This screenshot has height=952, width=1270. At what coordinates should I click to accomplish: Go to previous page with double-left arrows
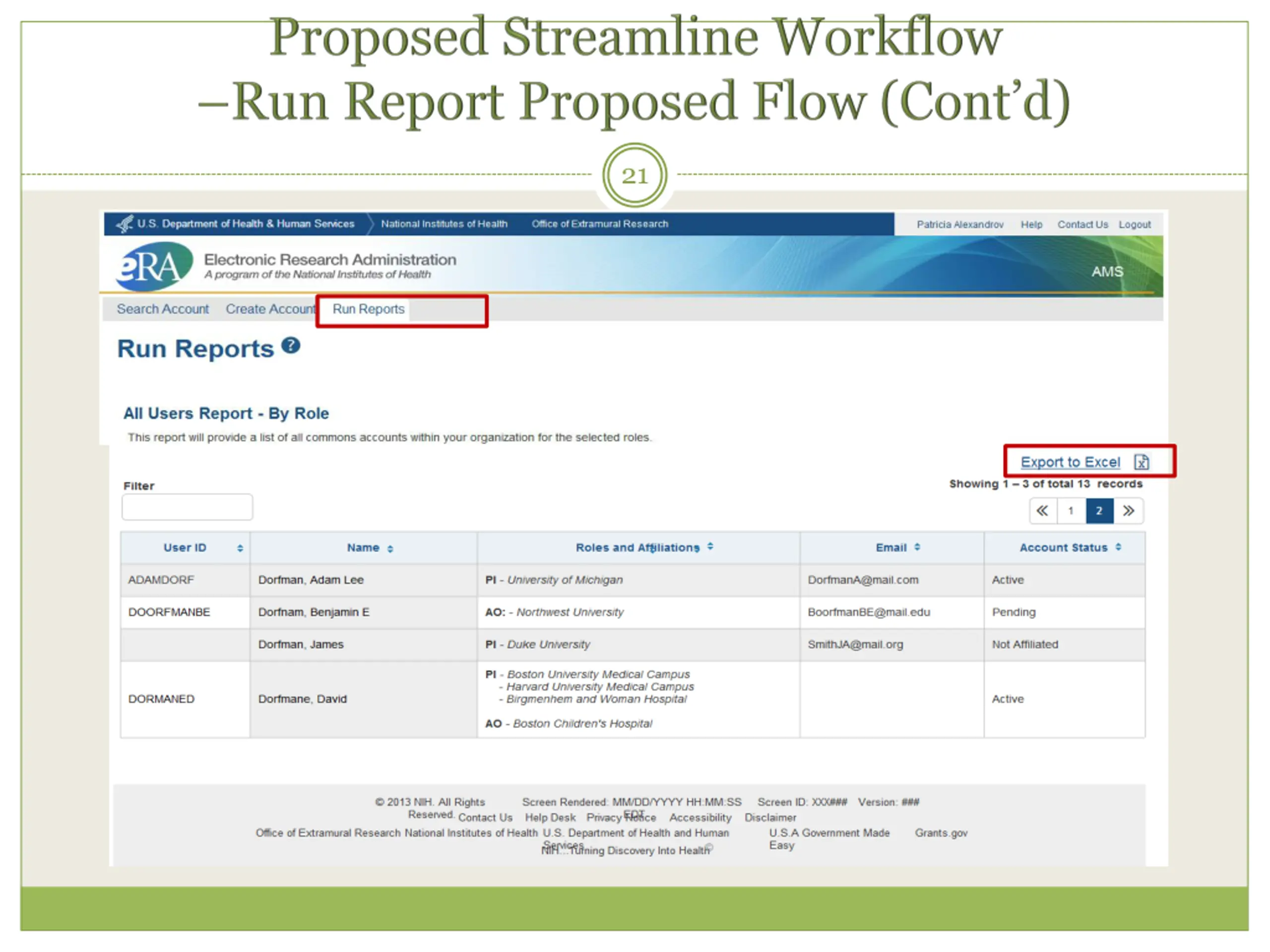tap(1042, 511)
